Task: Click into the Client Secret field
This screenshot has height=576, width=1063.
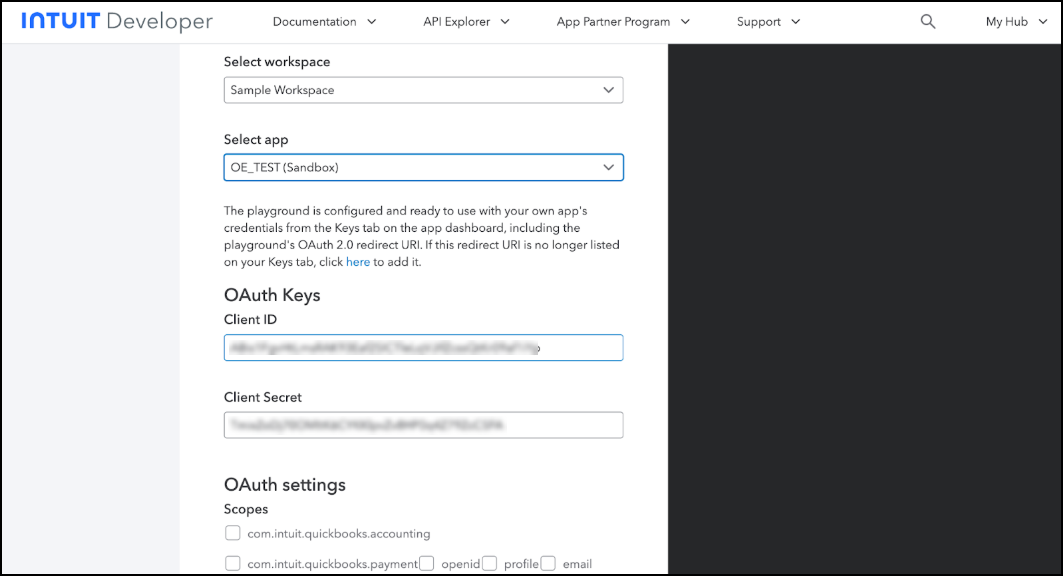Action: (423, 425)
